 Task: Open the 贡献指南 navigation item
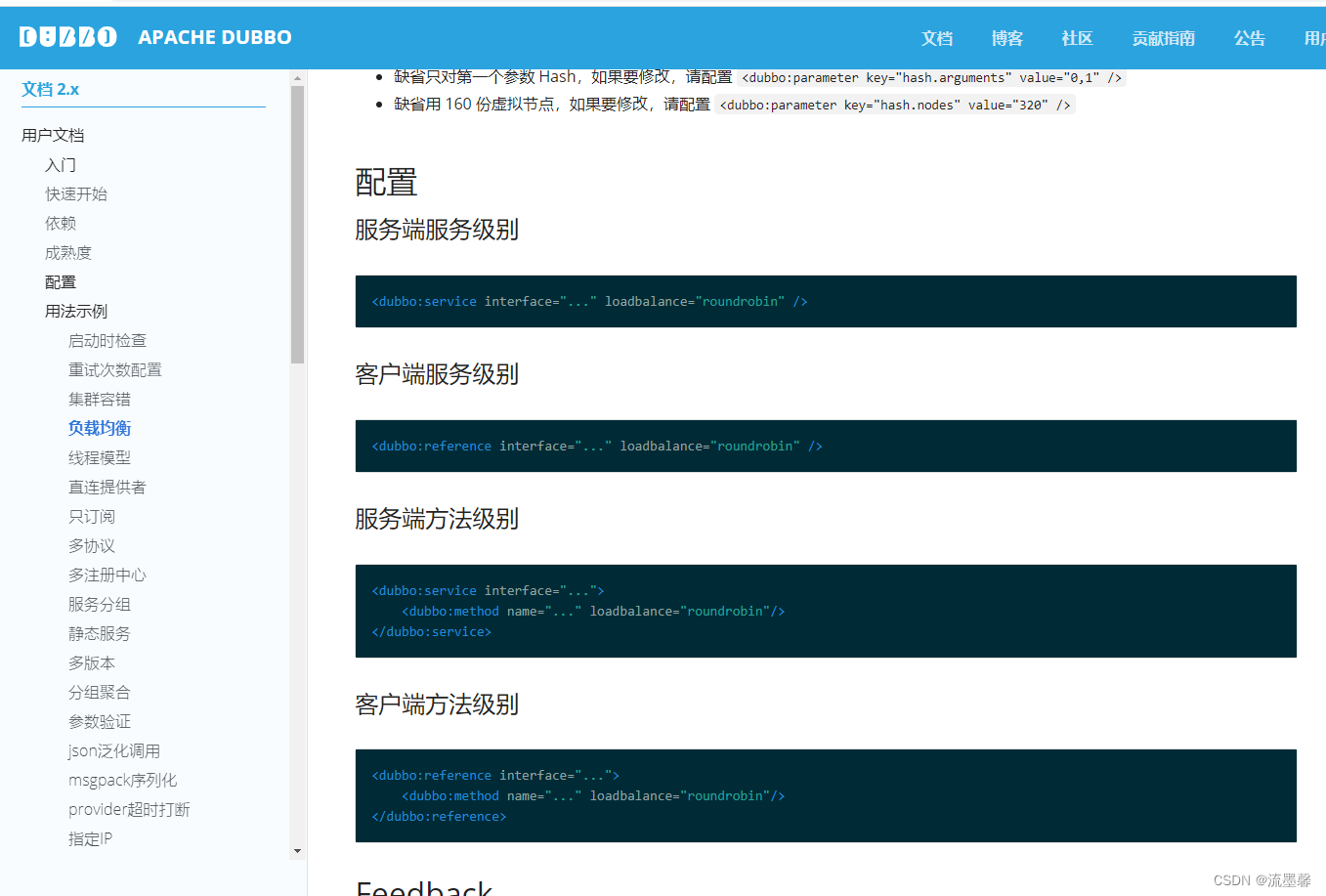1163,38
